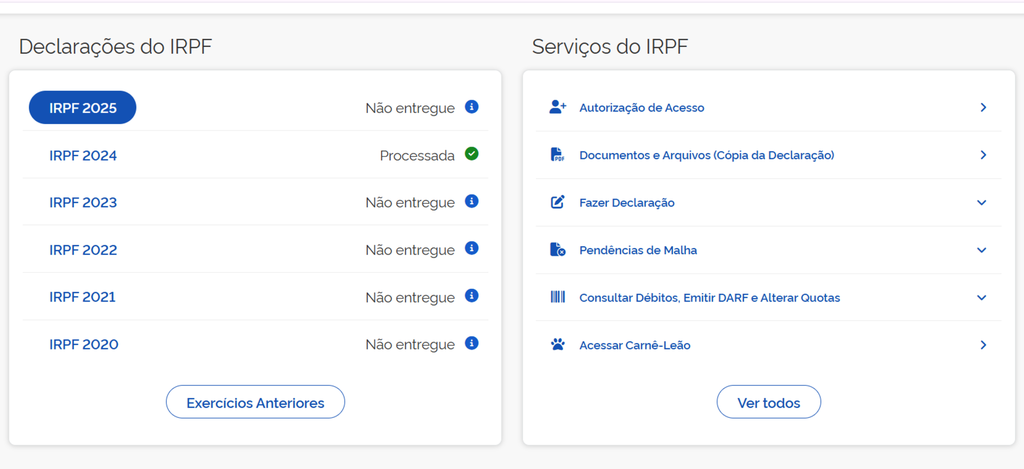1024x469 pixels.
Task: Click the Exercícios Anteriores button
Action: [255, 402]
